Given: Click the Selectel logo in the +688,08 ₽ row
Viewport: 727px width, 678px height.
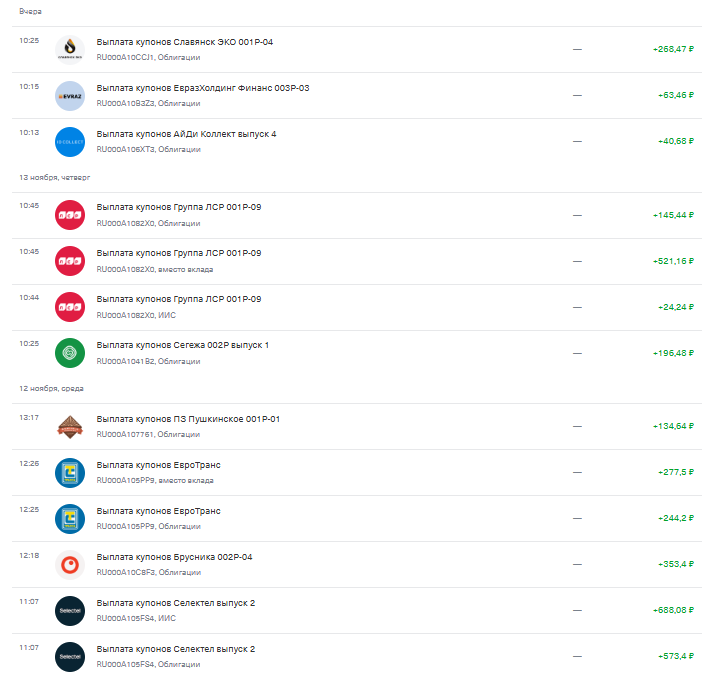Looking at the screenshot, I should click(x=70, y=610).
